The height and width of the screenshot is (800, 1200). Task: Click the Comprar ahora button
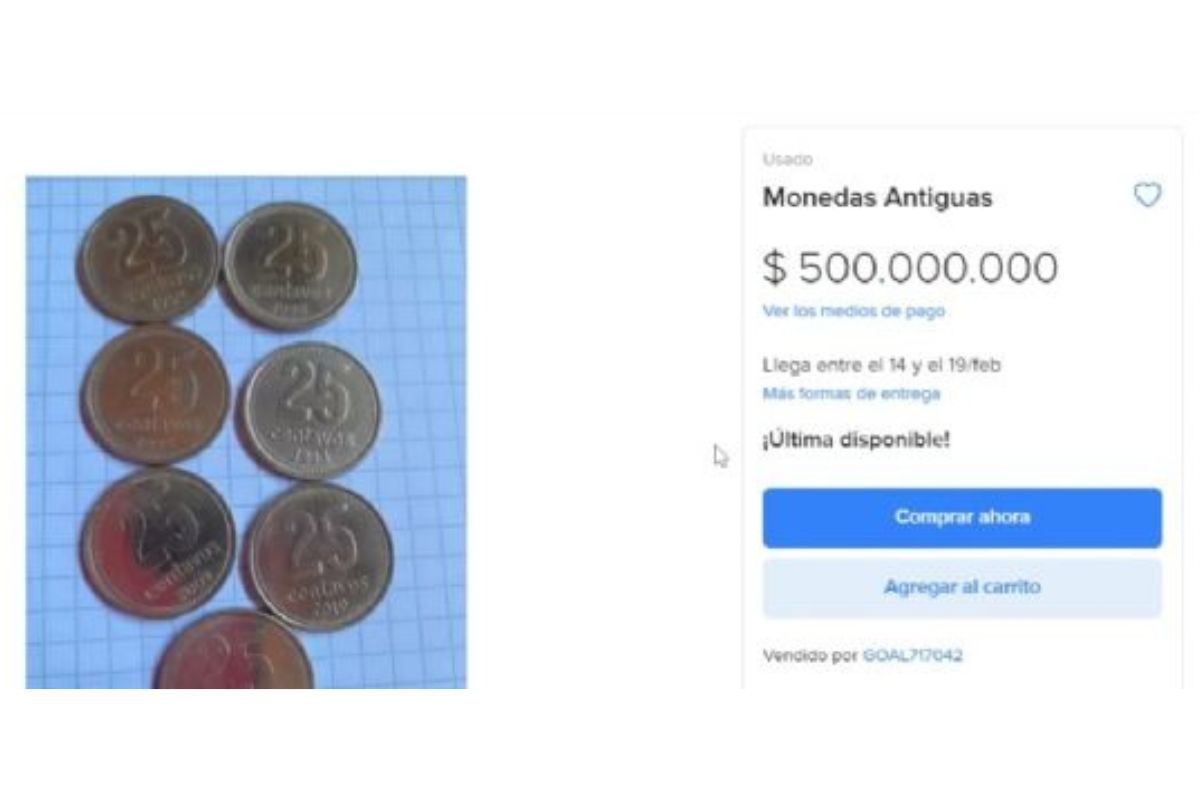point(962,518)
